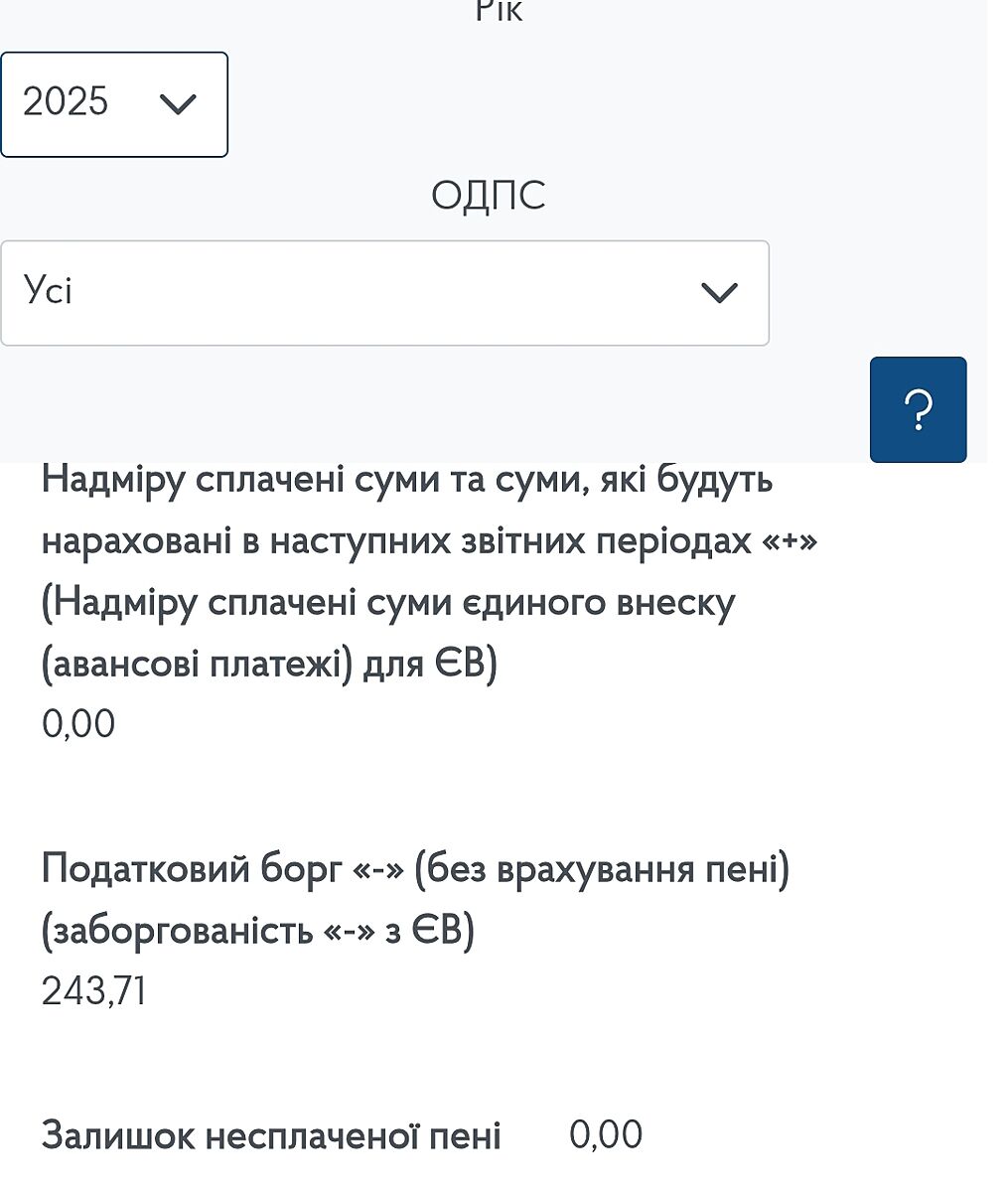Select the 2025 value text in year field
This screenshot has height=1192, width=1008.
coord(66,102)
